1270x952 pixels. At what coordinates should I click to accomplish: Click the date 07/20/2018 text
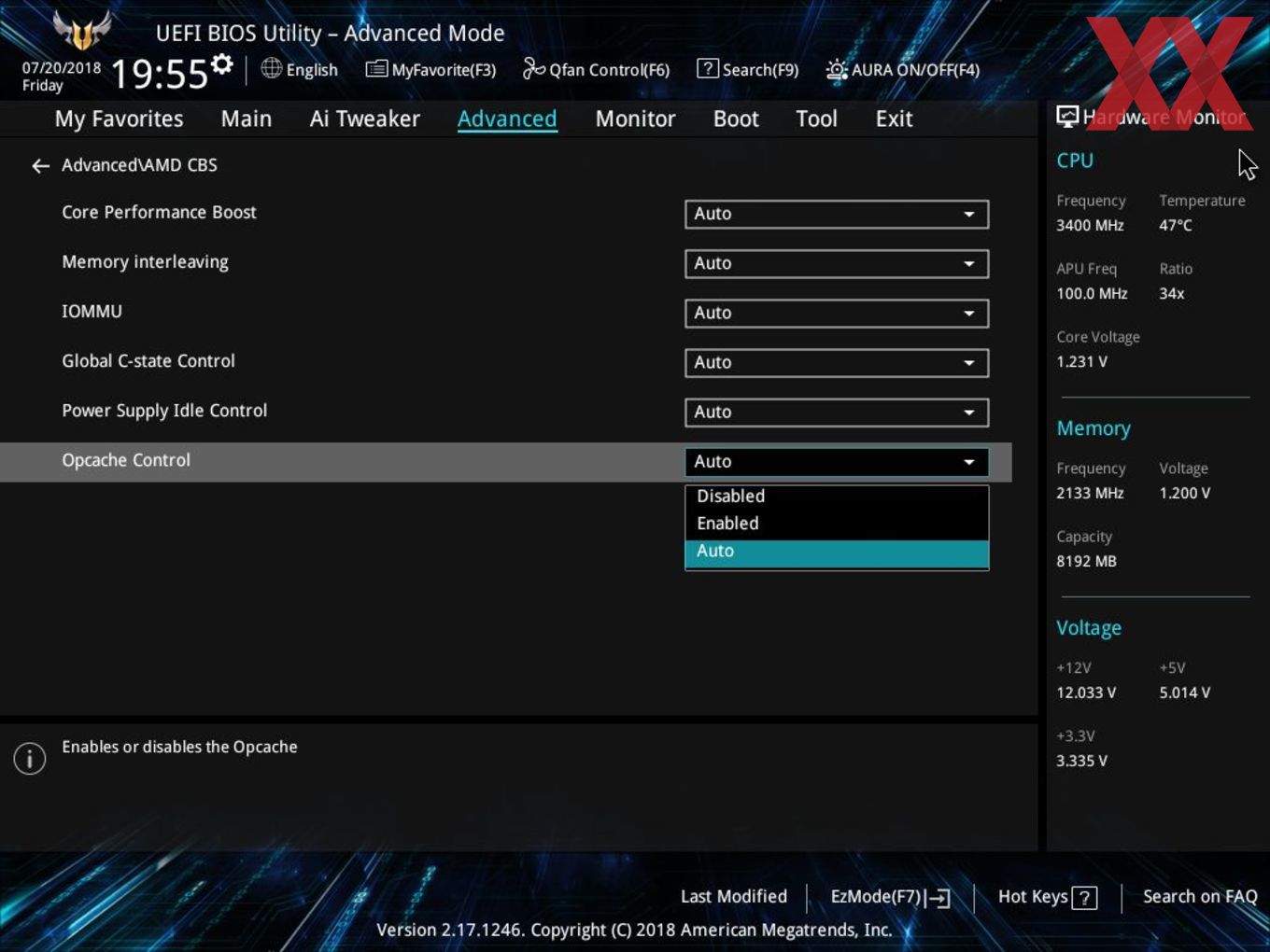(x=62, y=67)
